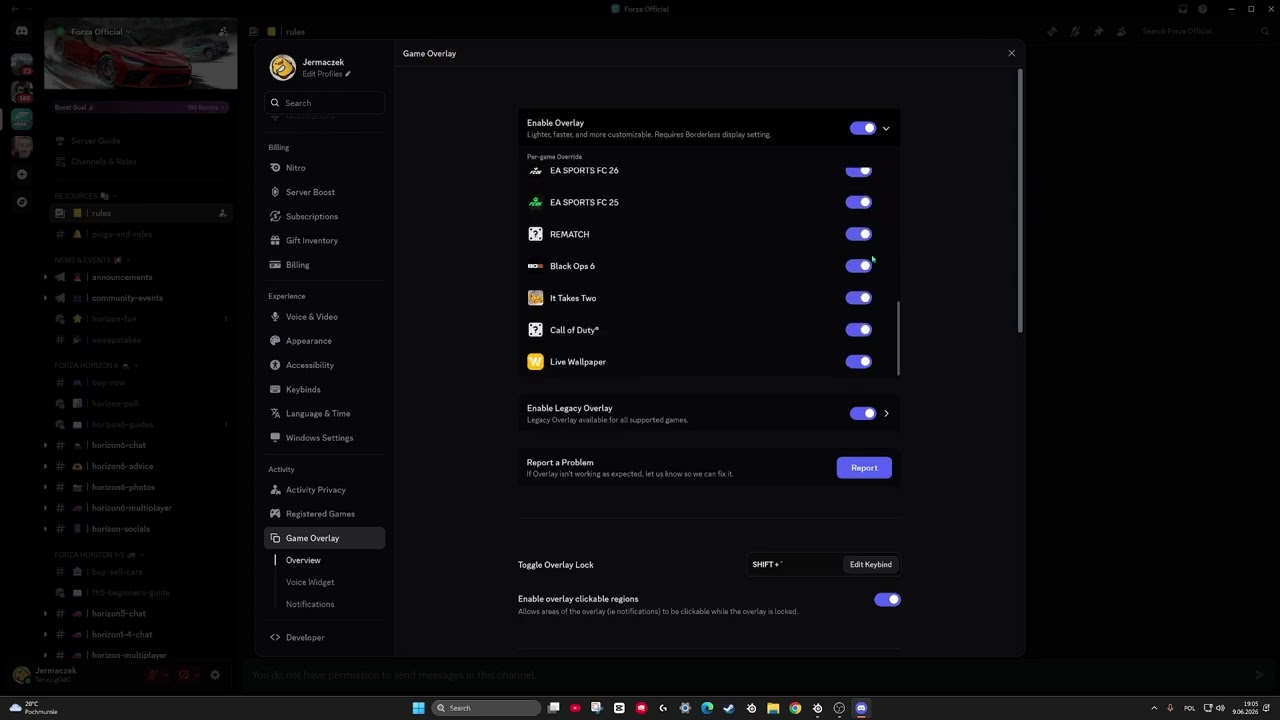Open Steam from the taskbar
This screenshot has height=720, width=1280.
[729, 708]
